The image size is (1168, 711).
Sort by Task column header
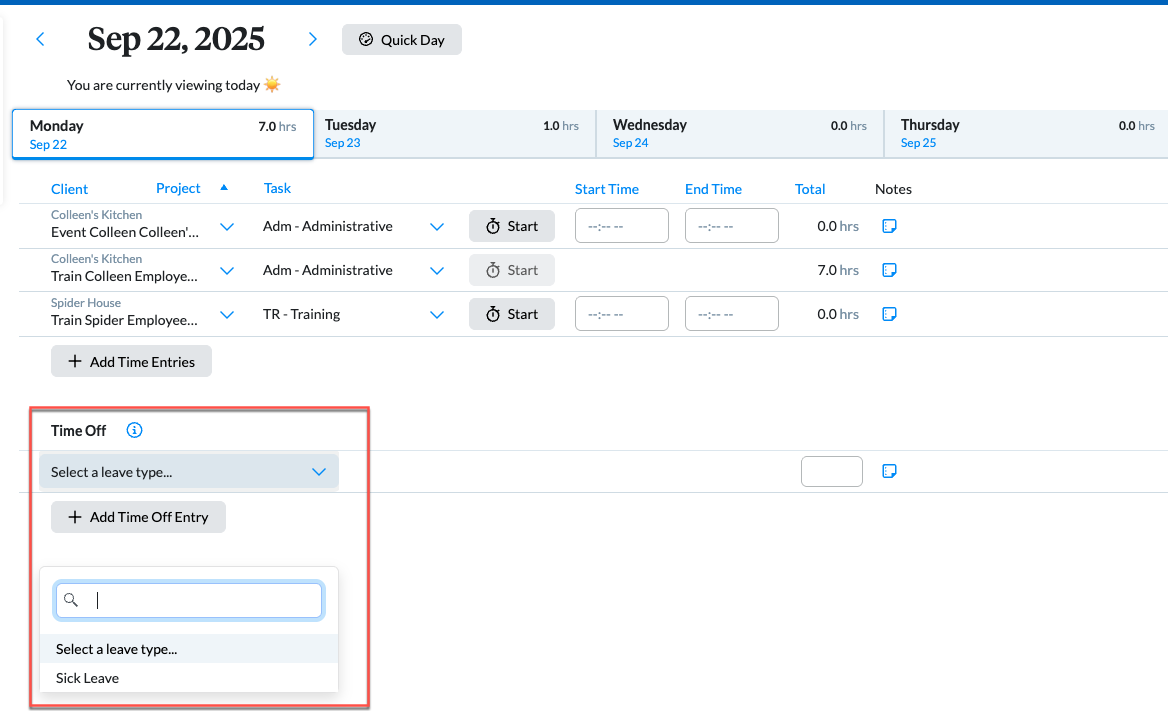277,188
